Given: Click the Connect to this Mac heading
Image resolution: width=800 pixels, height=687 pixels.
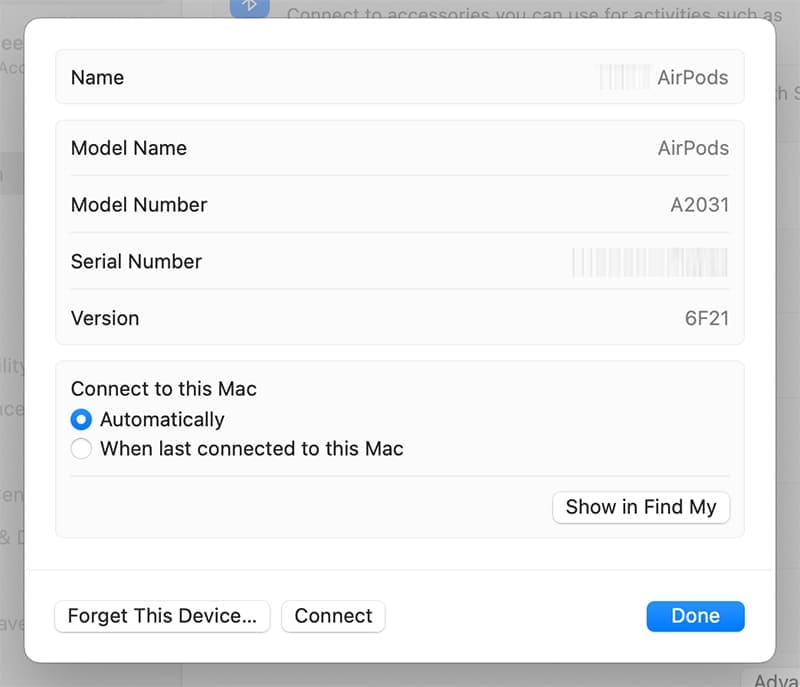Looking at the screenshot, I should 164,389.
